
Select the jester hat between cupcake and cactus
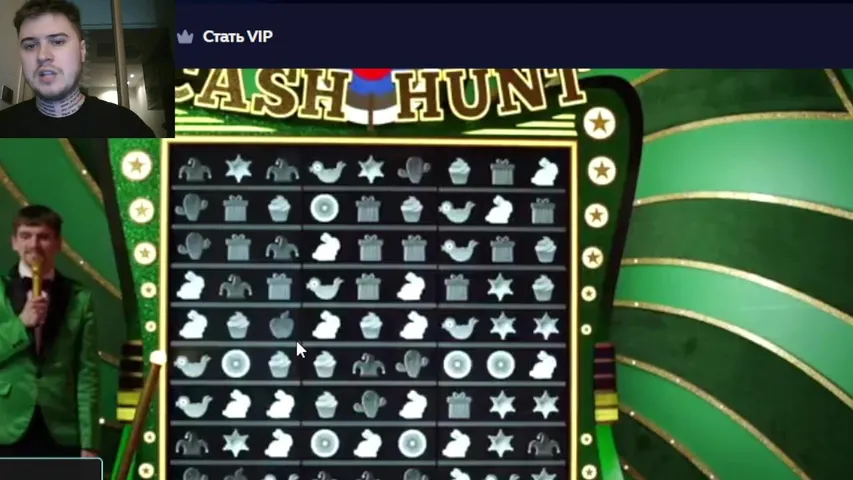coord(369,366)
